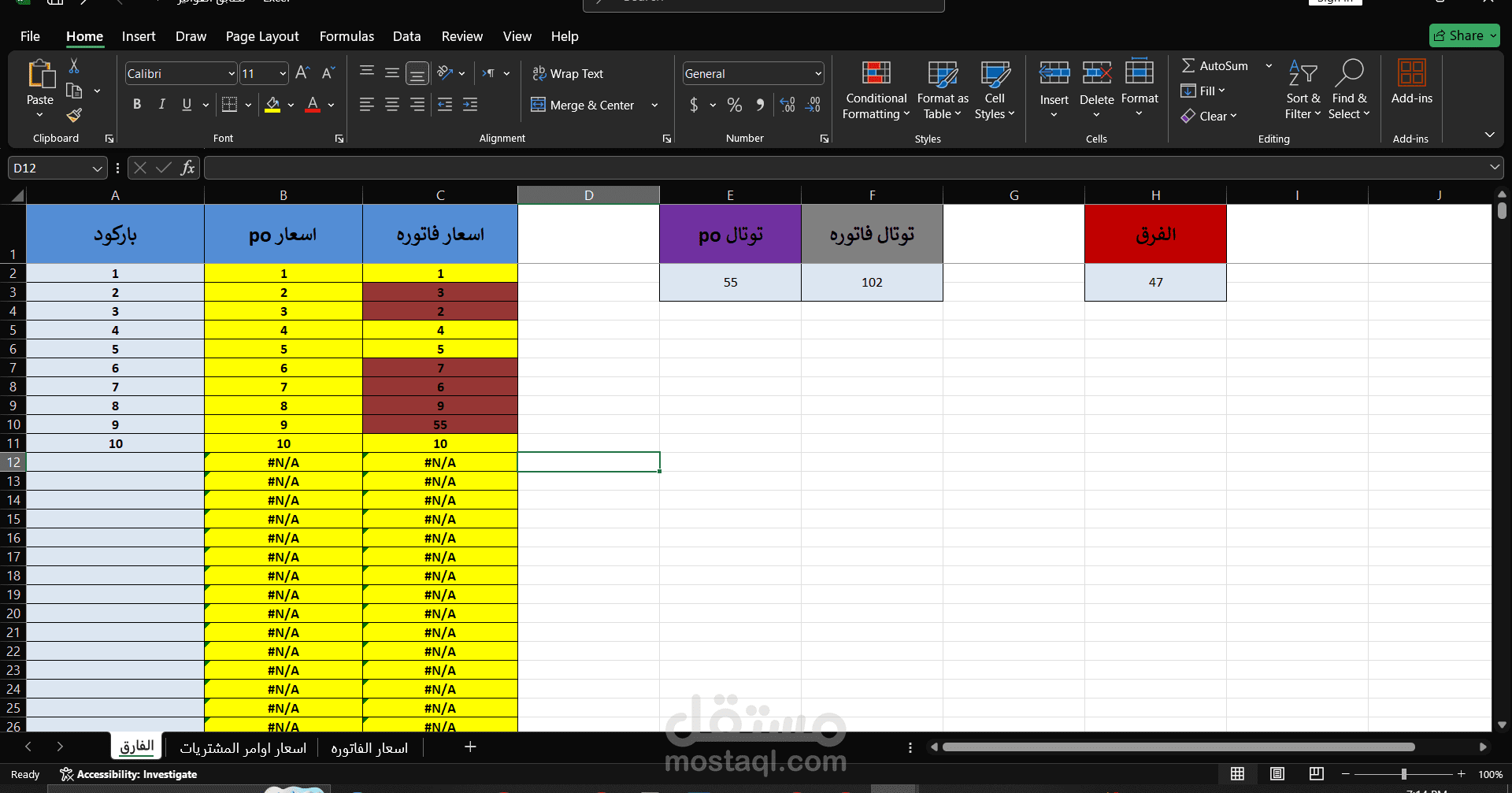Middle align cell content
This screenshot has width=1512, height=793.
(392, 72)
